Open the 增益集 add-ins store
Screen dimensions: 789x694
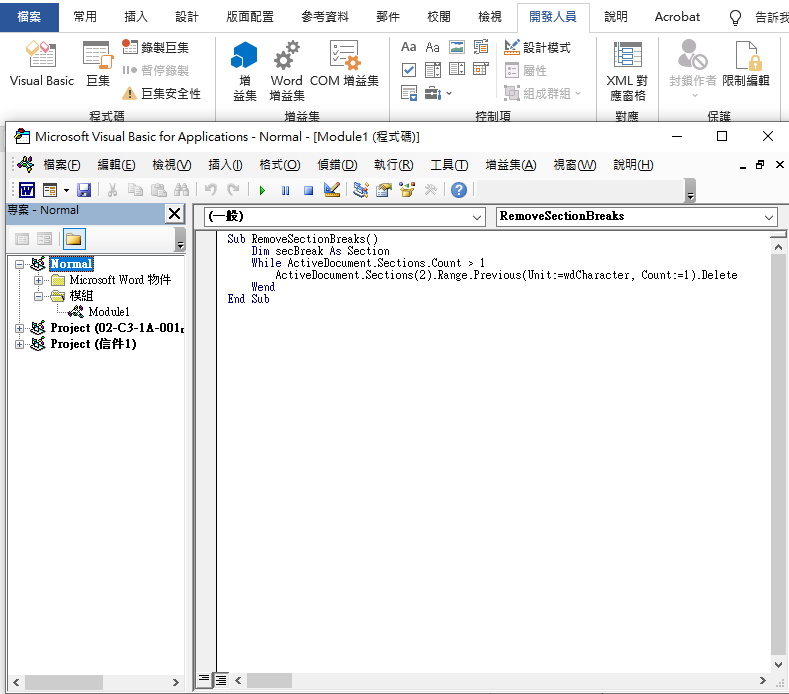245,70
